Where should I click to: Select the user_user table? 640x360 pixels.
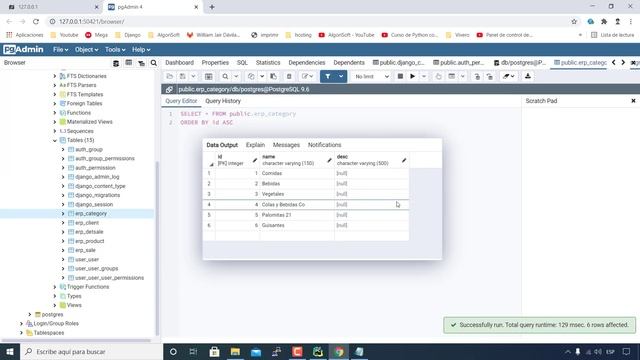[87, 260]
